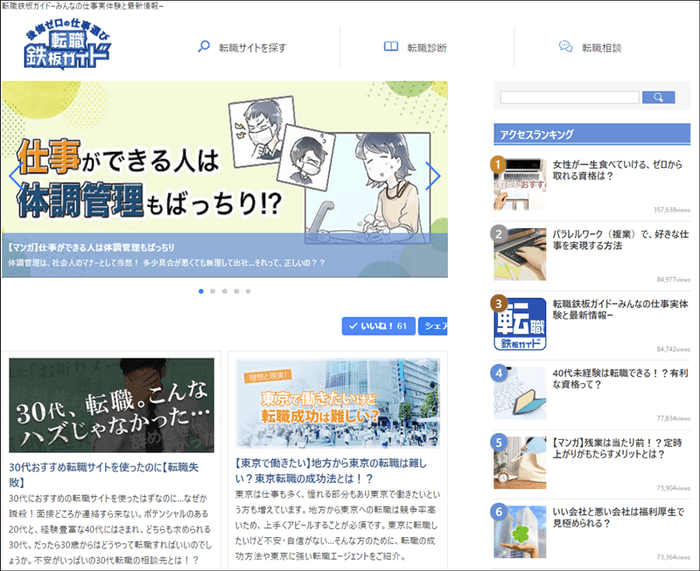Click the シェア share button

point(433,326)
